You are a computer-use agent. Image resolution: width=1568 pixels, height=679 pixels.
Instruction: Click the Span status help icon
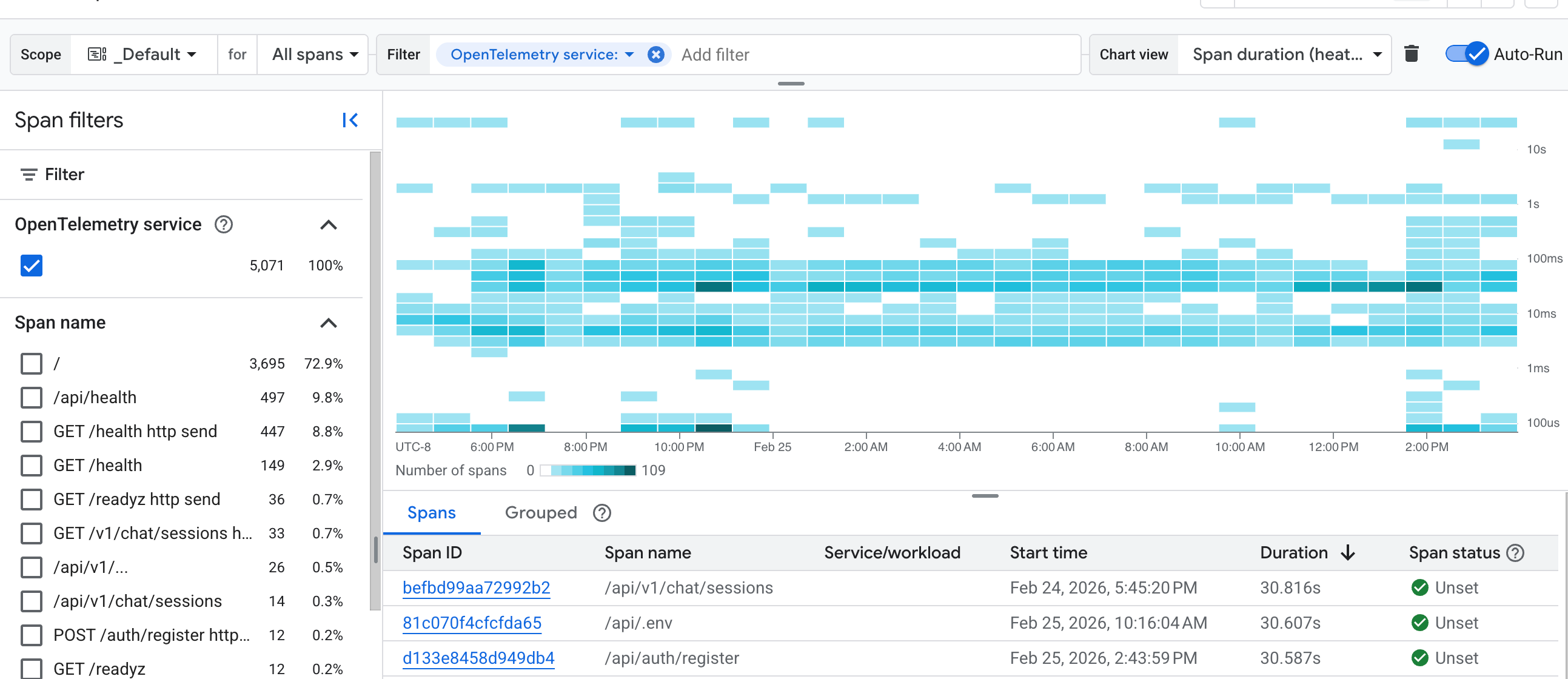click(x=1515, y=552)
